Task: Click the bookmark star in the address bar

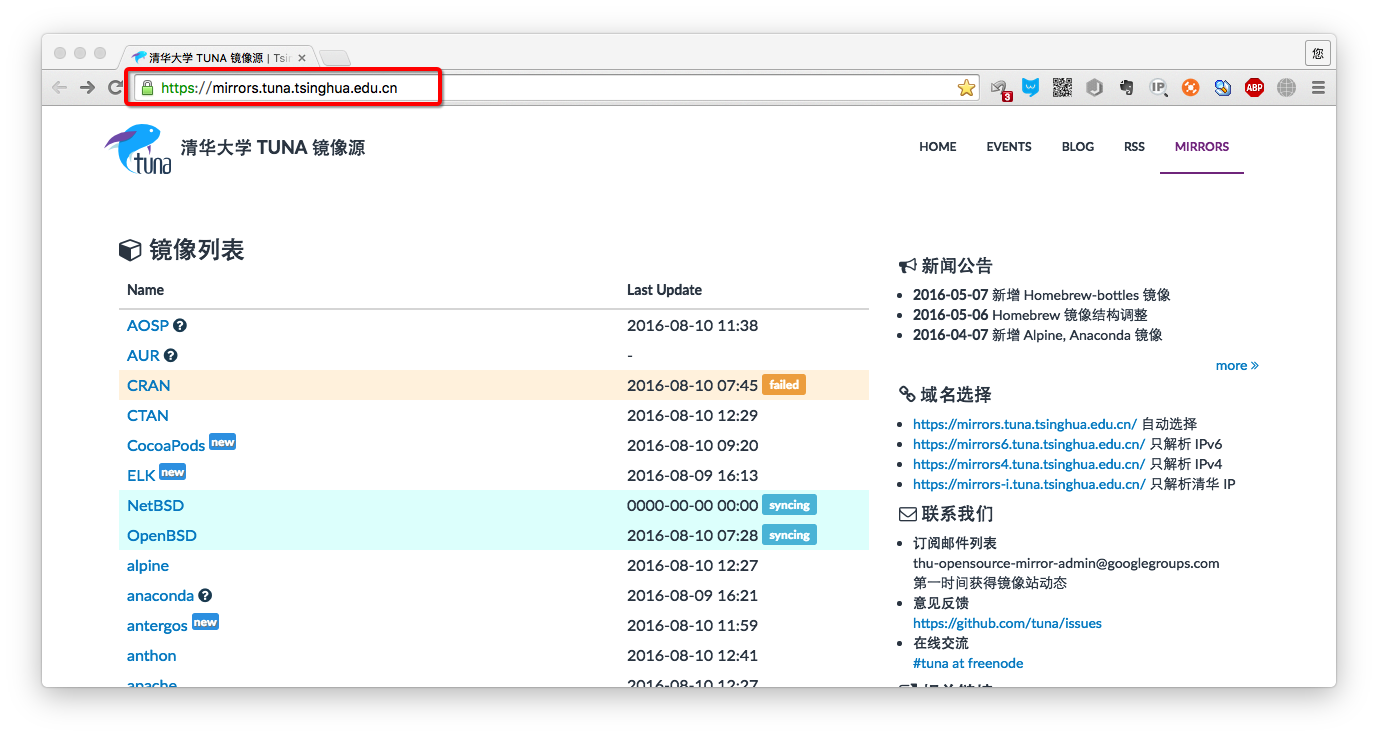Action: (x=966, y=88)
